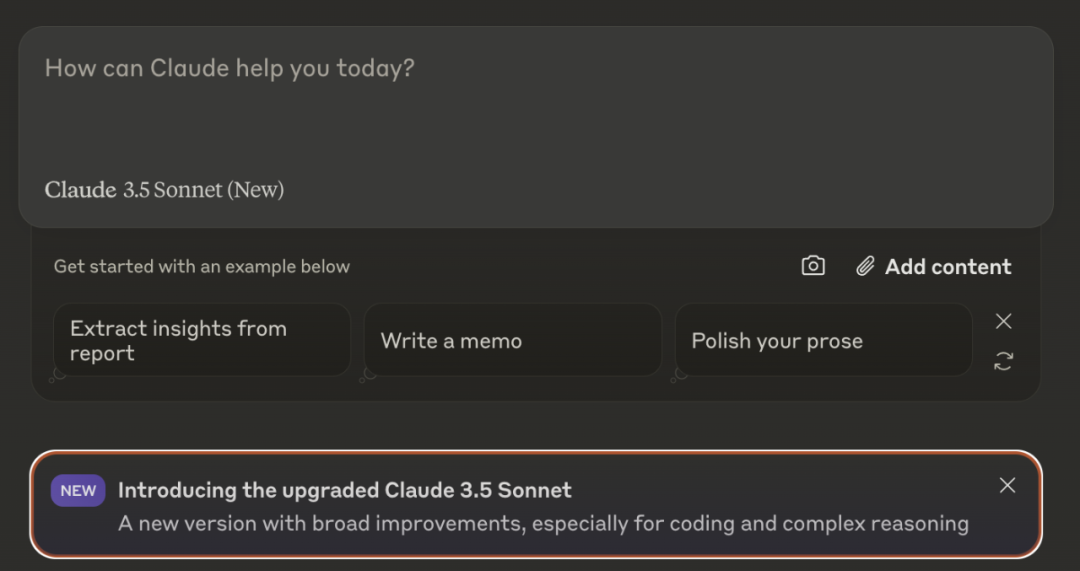The width and height of the screenshot is (1080, 571).
Task: Click the small corner icon on 'Write a memo' chip
Action: click(369, 374)
